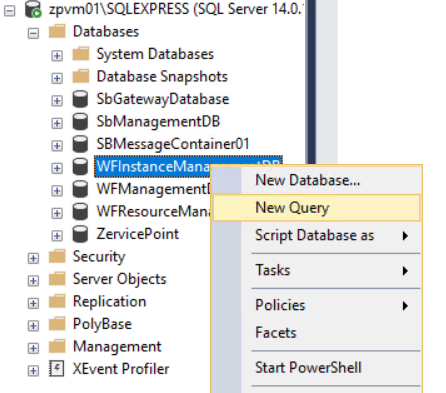Select WFManagementDB in the tree
This screenshot has height=393, width=446.
[x=153, y=189]
